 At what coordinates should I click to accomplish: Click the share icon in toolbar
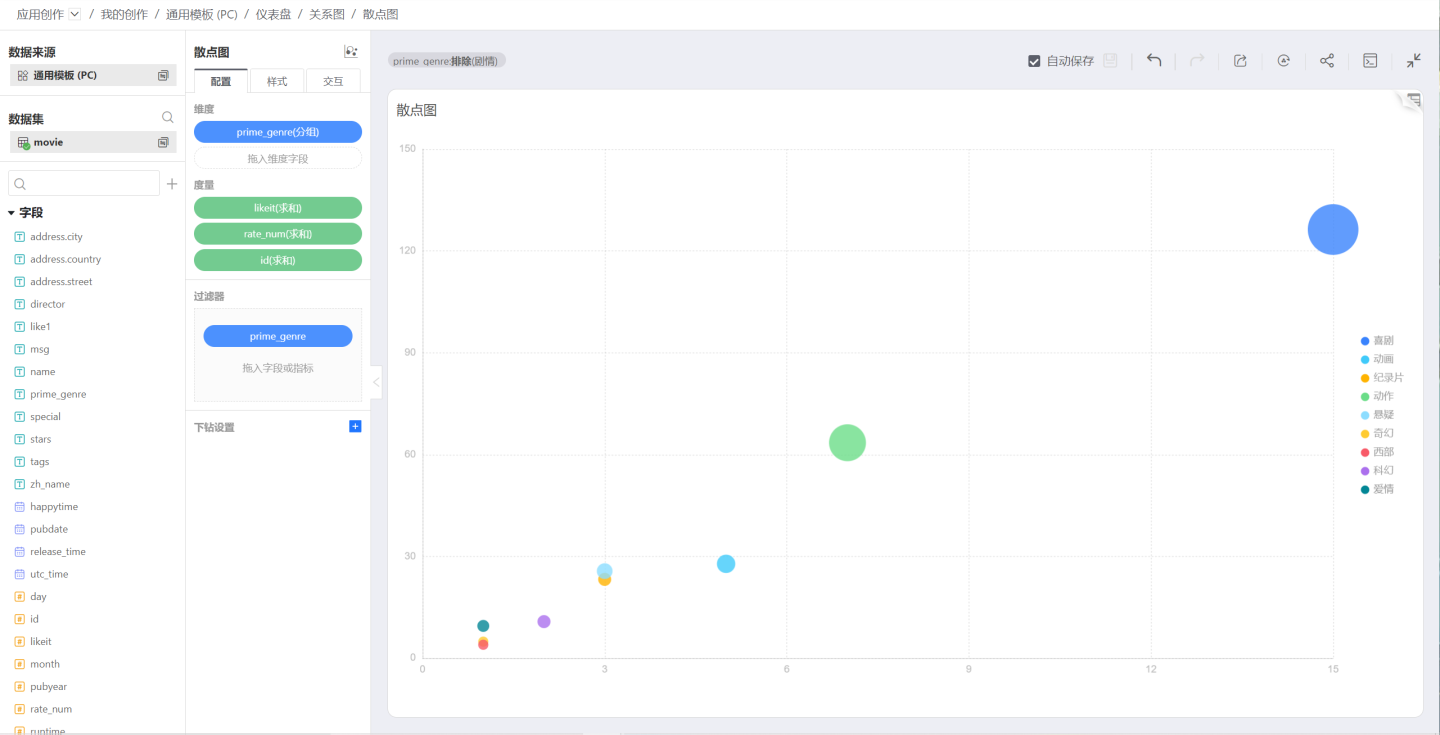coord(1327,61)
